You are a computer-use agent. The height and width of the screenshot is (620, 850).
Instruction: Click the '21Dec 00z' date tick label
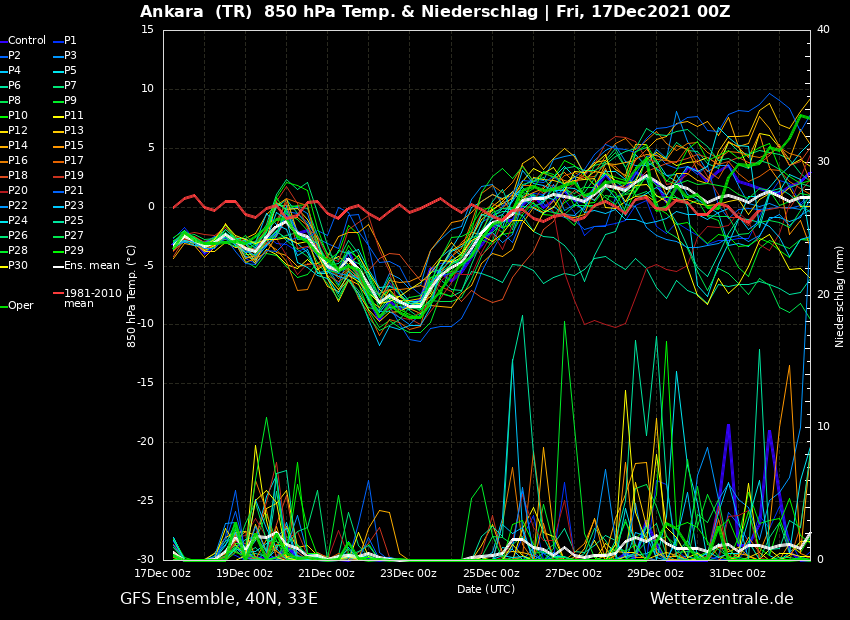coord(327,573)
